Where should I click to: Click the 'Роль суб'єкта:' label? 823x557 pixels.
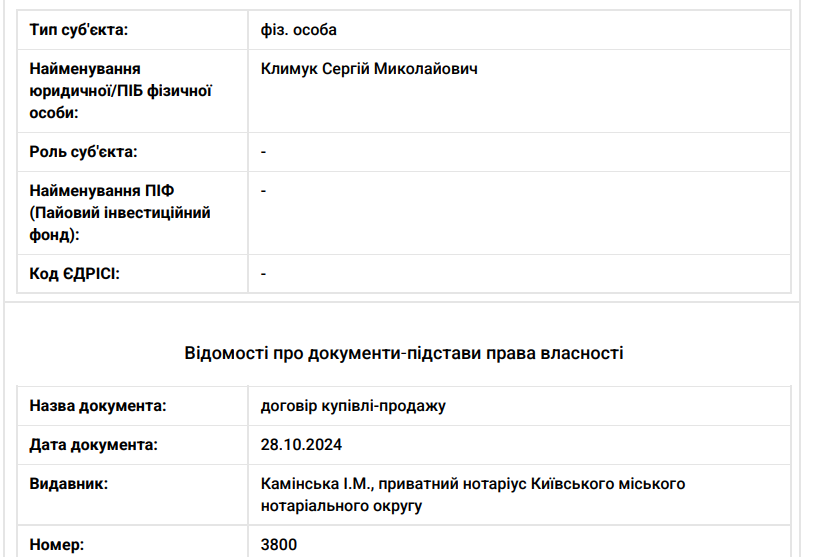[x=83, y=152]
